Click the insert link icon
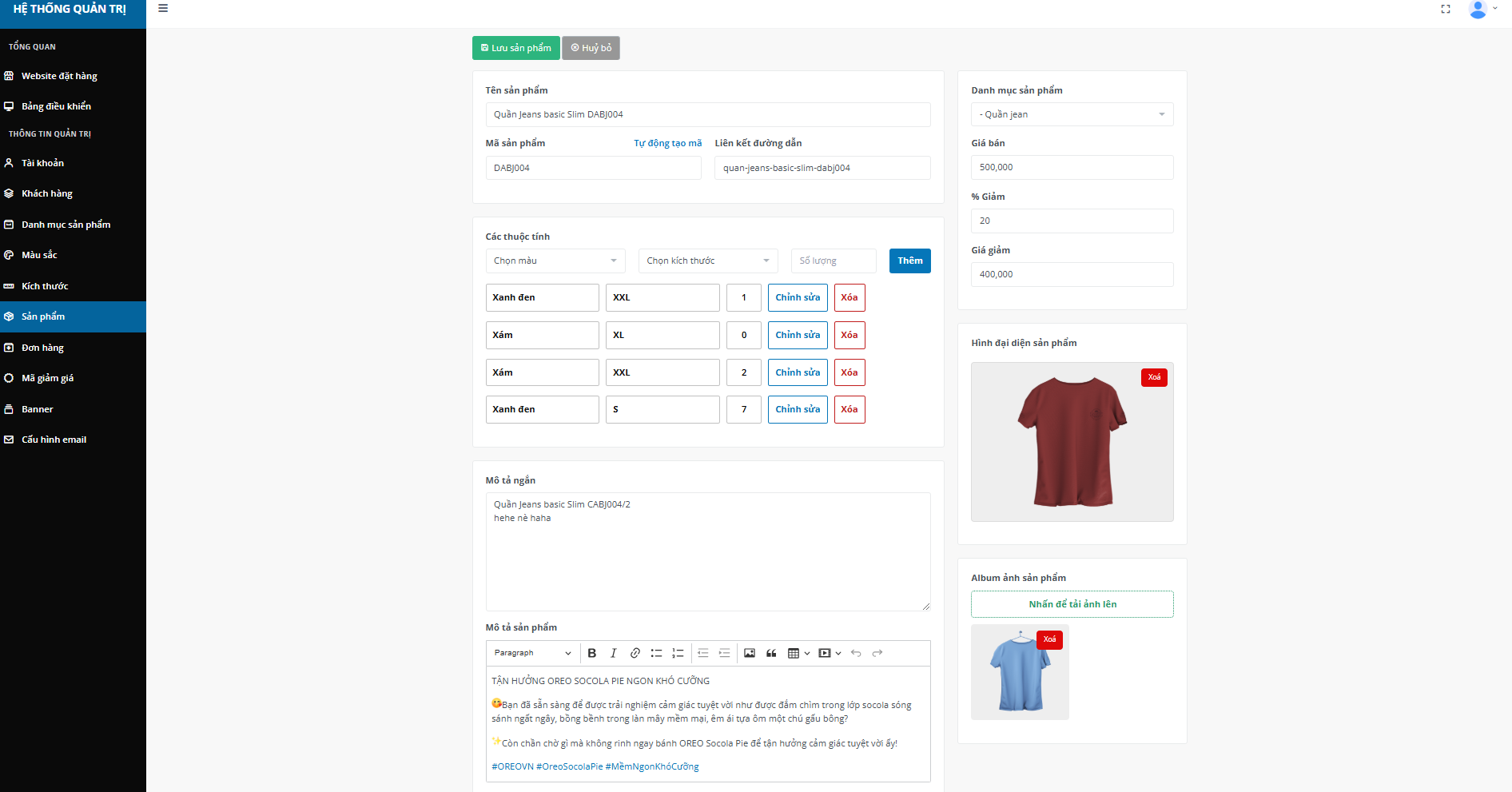The image size is (1512, 792). pyautogui.click(x=635, y=653)
